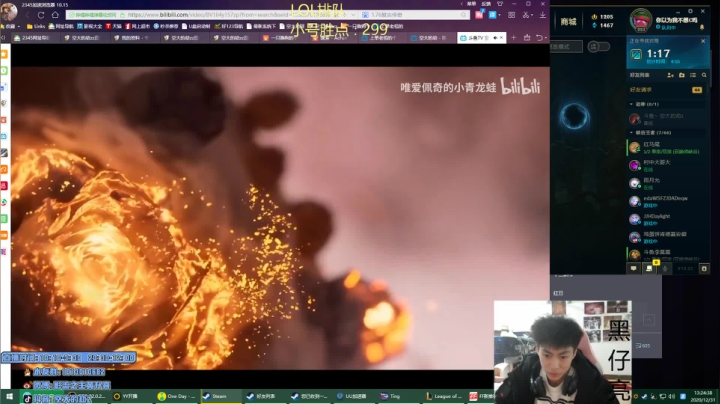Open the 网上超市 bookmark

coord(137,26)
